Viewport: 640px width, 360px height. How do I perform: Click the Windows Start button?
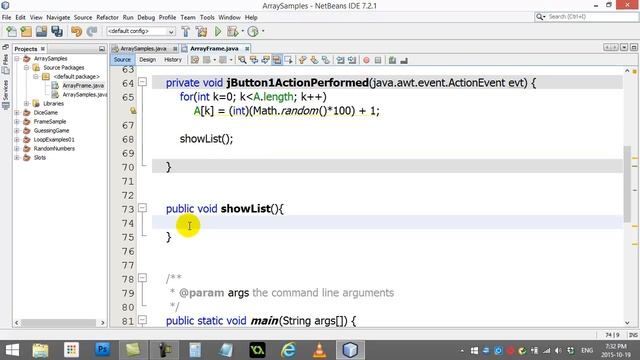pyautogui.click(x=12, y=350)
